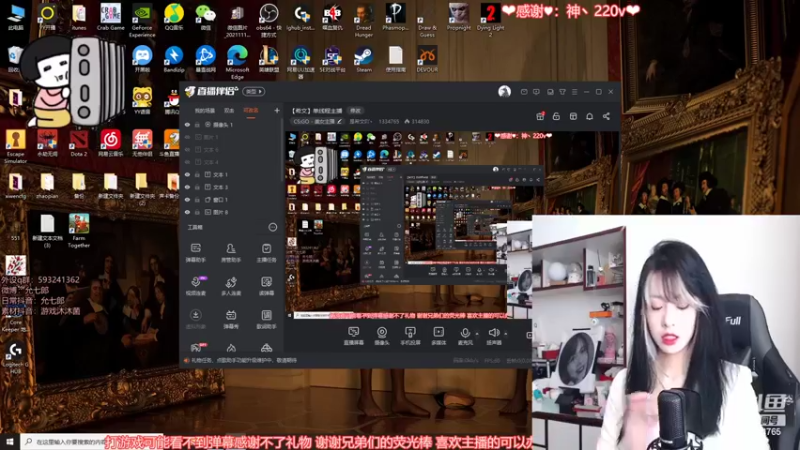Viewport: 800px width, 450px height.
Task: Click the room ID 1334765 text
Action: click(389, 121)
